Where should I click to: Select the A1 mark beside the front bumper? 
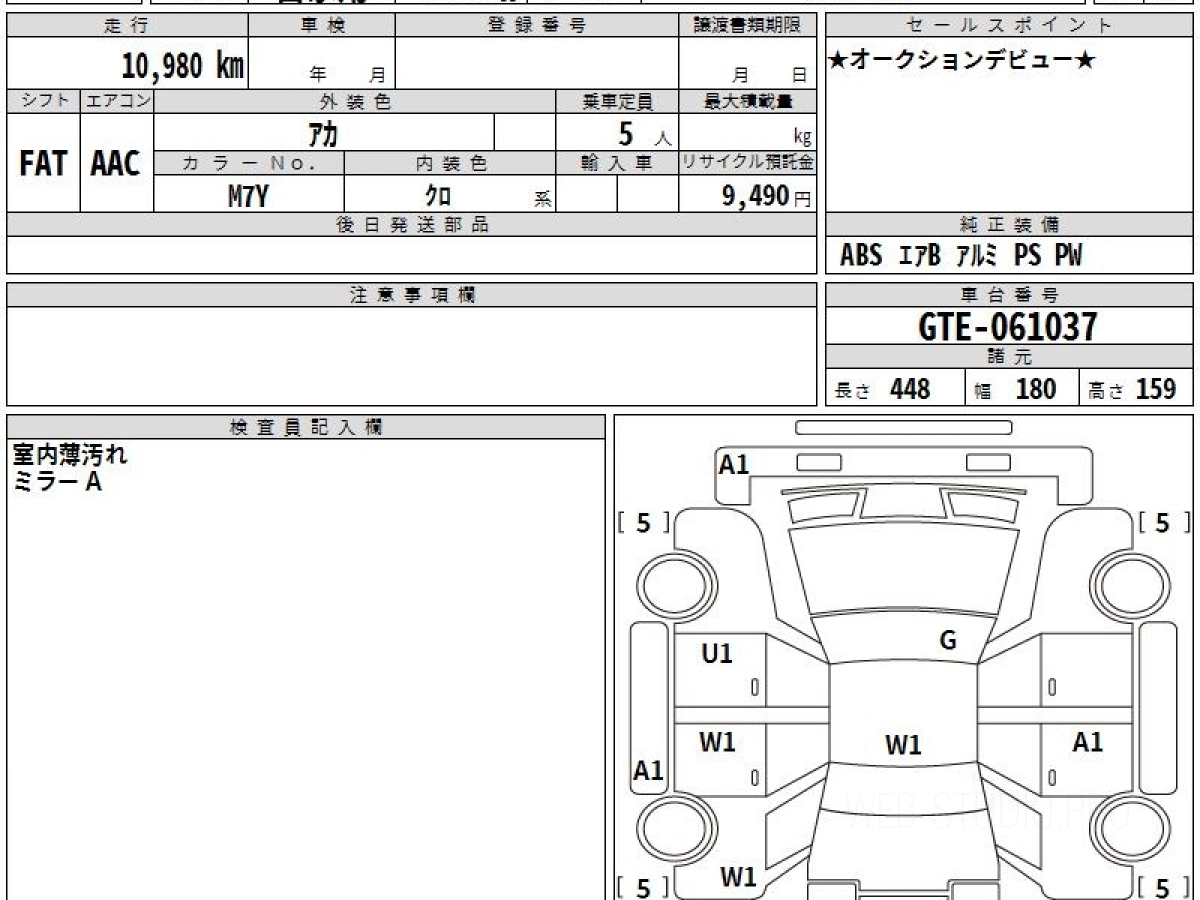pyautogui.click(x=734, y=464)
